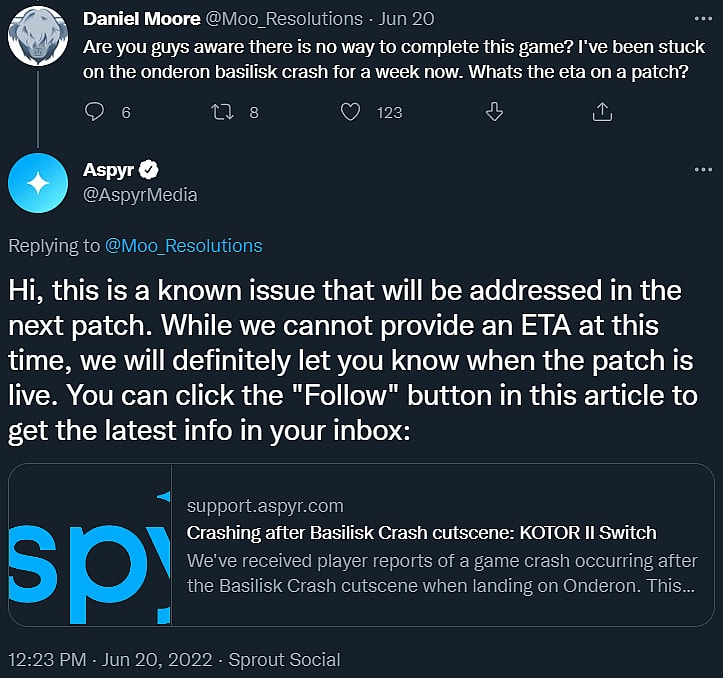Screen dimensions: 723x678
Task: Open more options on Daniel Moore's tweet
Action: [x=702, y=19]
